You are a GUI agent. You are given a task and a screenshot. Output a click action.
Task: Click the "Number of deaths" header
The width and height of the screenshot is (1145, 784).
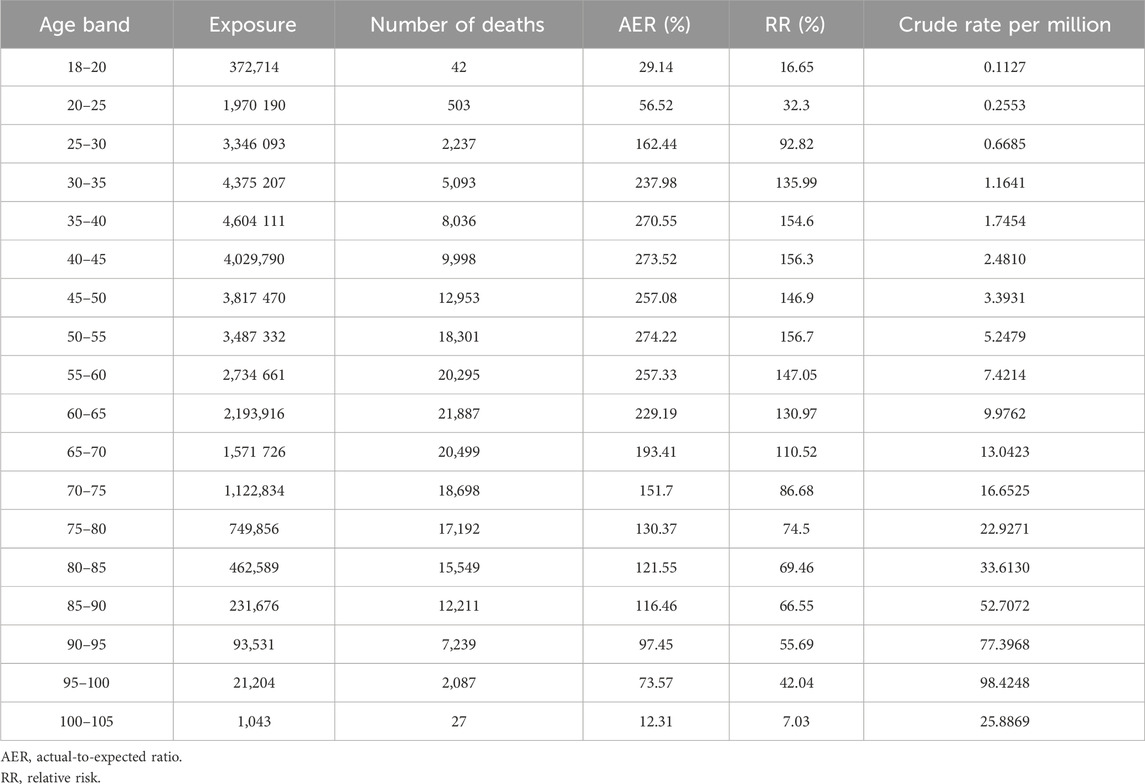click(457, 25)
